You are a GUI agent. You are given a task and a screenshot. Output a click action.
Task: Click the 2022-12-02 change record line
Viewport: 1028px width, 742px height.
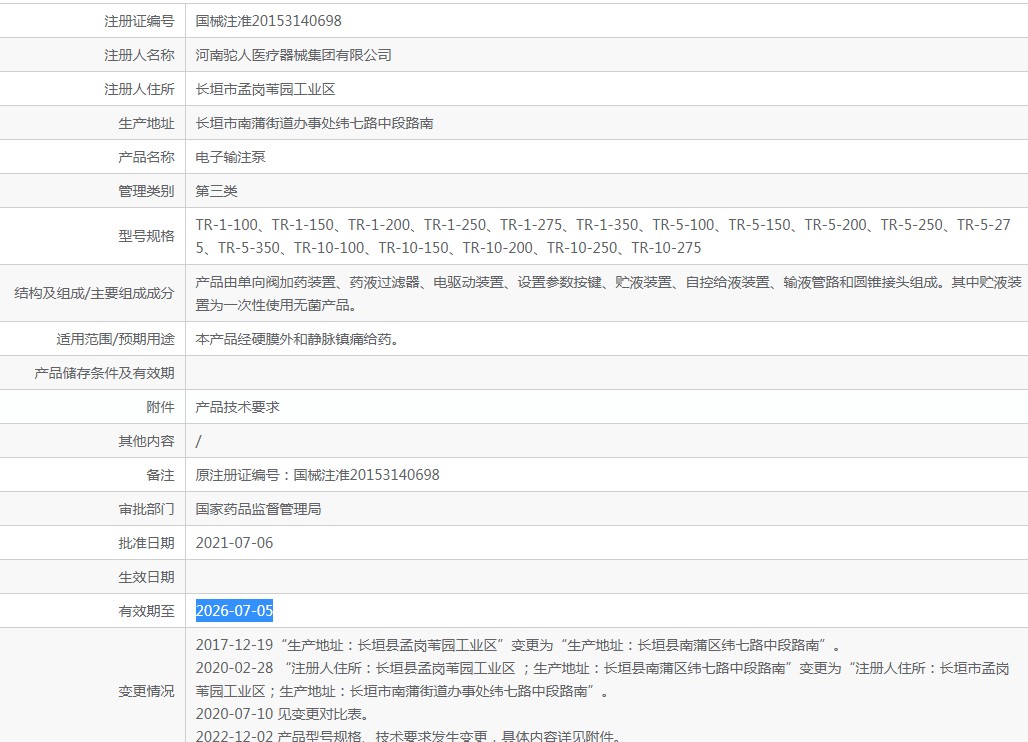coord(409,735)
